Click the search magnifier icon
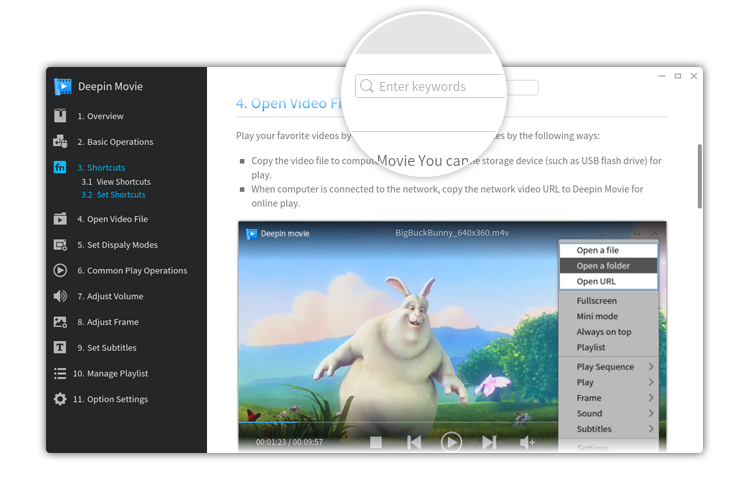This screenshot has height=500, width=749. coord(367,86)
